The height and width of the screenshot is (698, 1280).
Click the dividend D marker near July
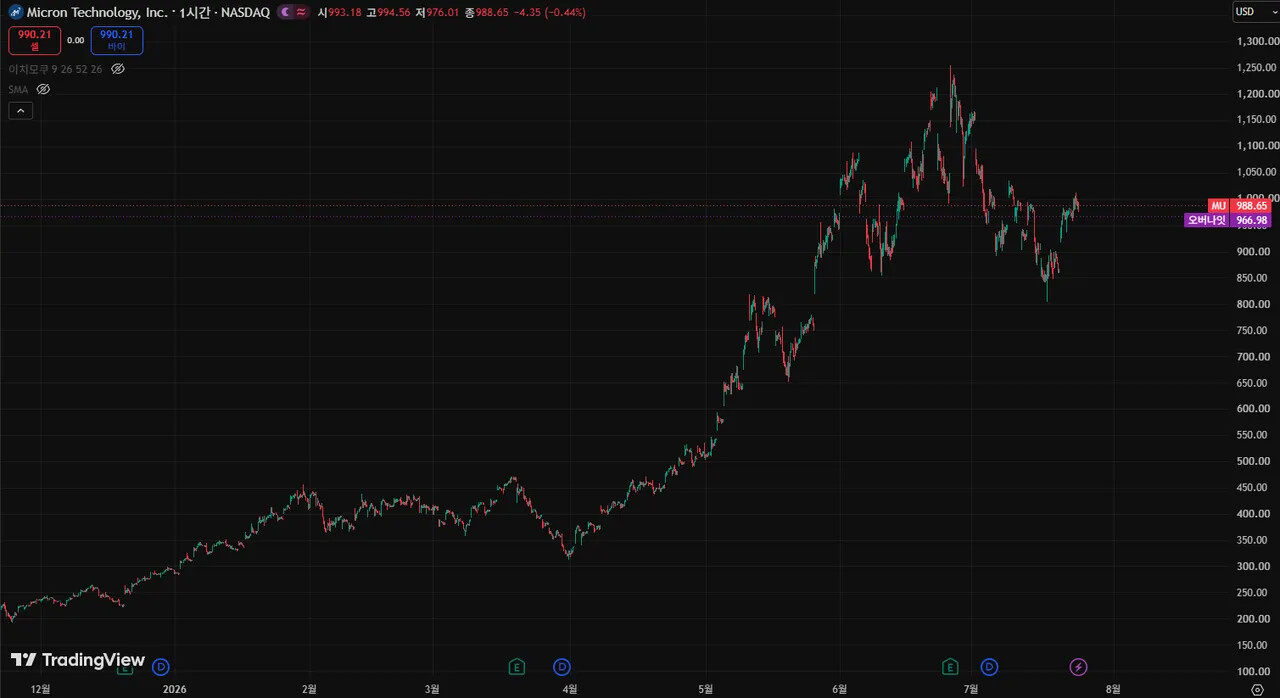(989, 667)
